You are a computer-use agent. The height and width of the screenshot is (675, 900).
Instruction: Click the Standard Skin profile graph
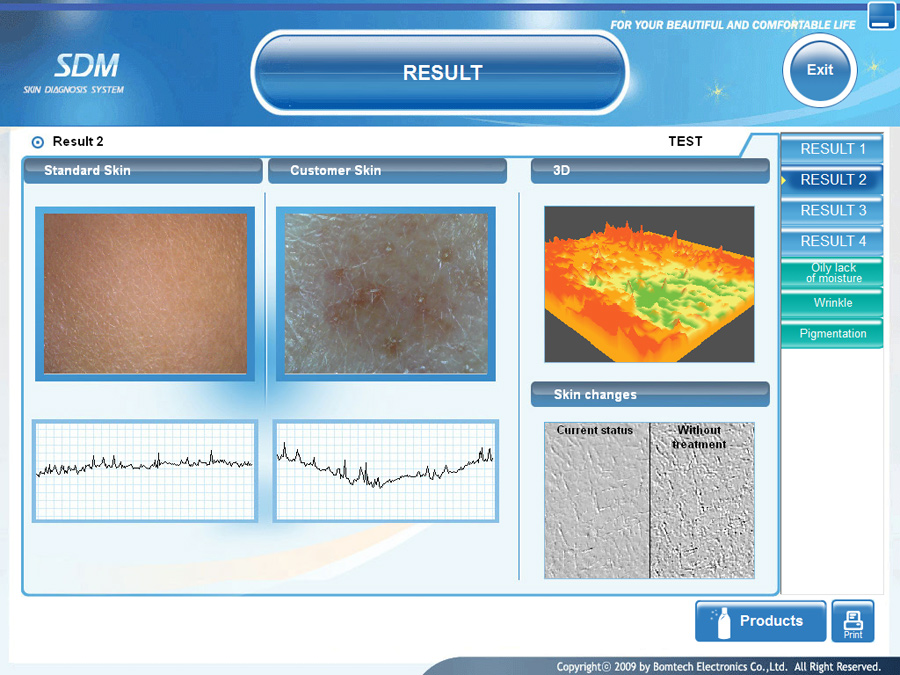coord(145,470)
